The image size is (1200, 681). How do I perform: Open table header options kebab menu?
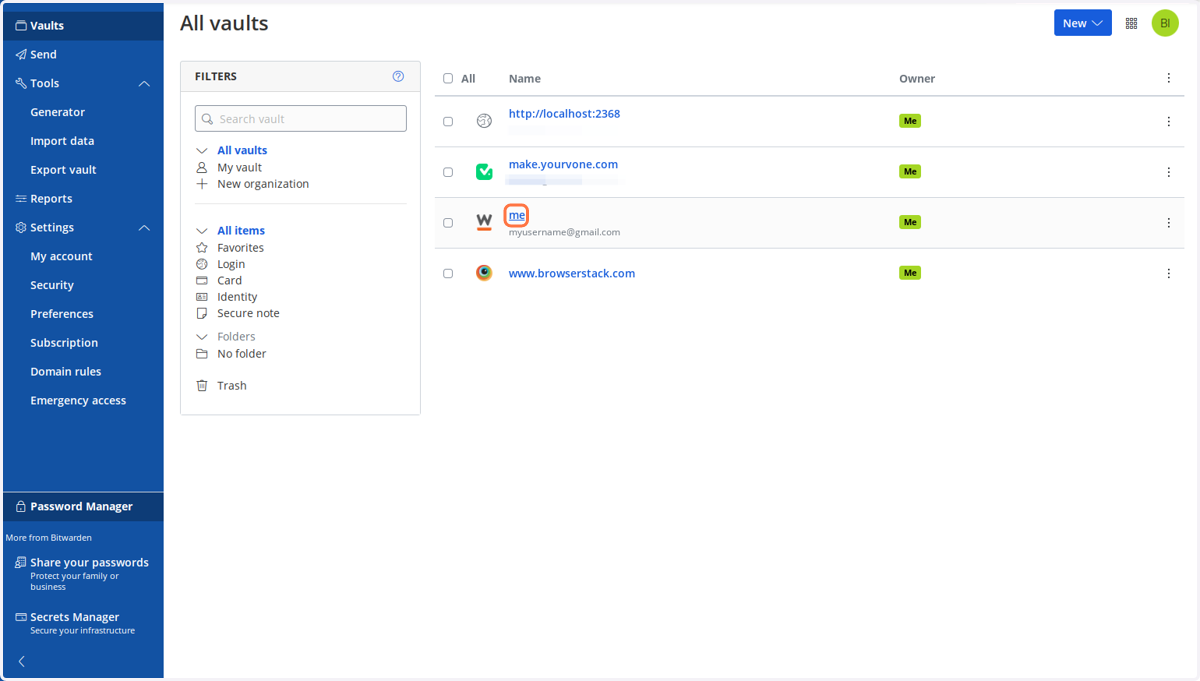pos(1169,78)
